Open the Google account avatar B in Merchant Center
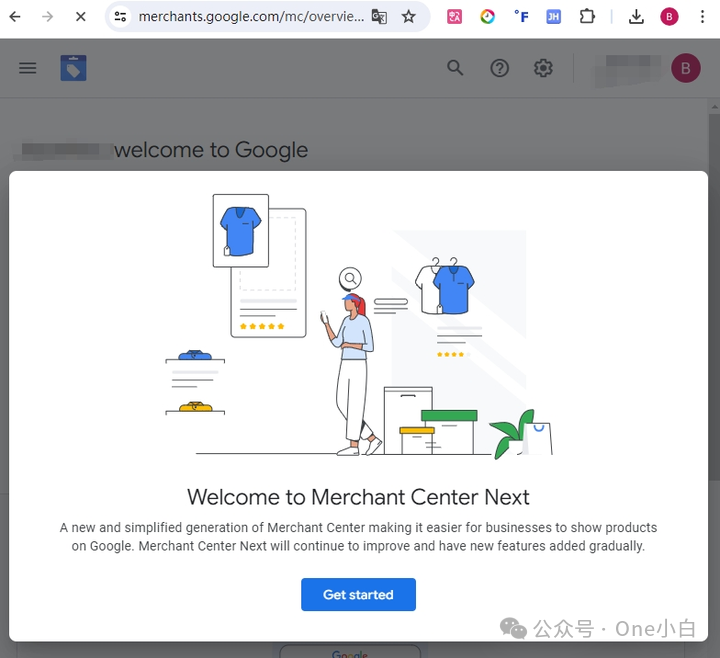The height and width of the screenshot is (658, 720). click(x=686, y=68)
